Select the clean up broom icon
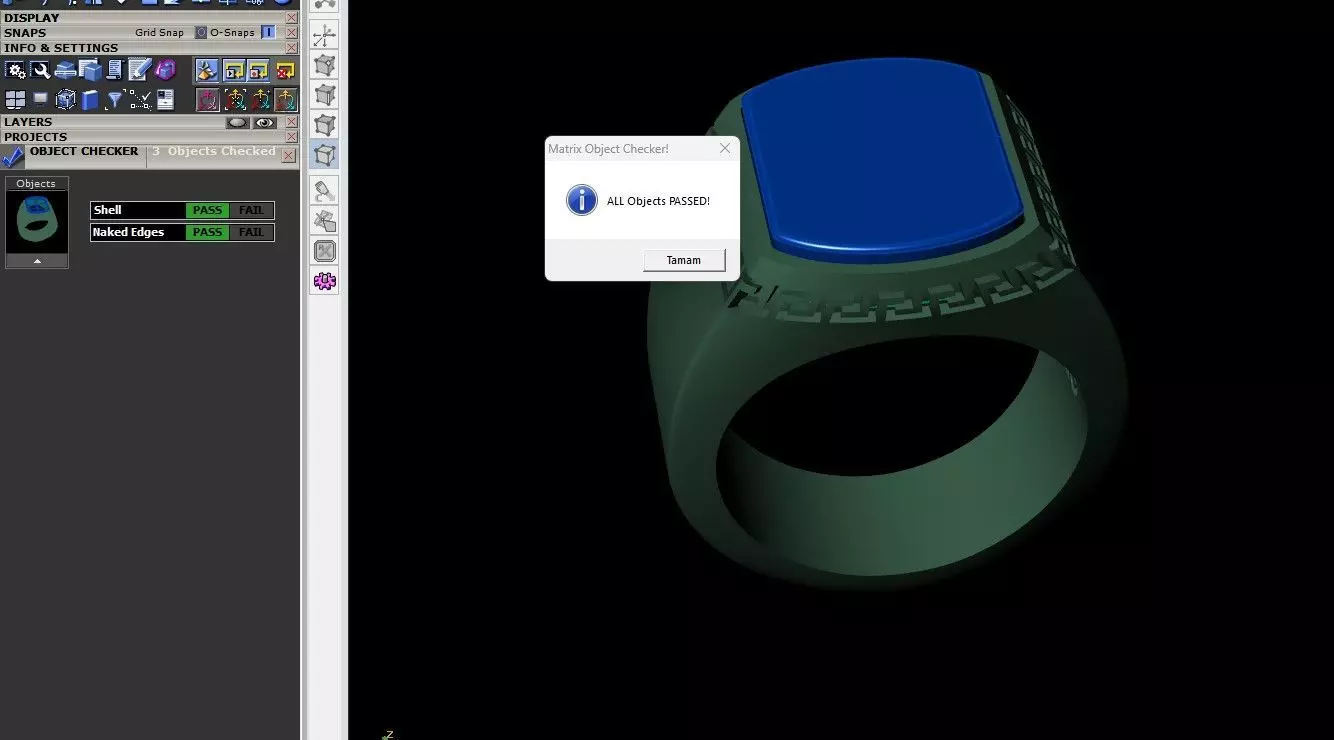Image resolution: width=1334 pixels, height=740 pixels. point(207,70)
